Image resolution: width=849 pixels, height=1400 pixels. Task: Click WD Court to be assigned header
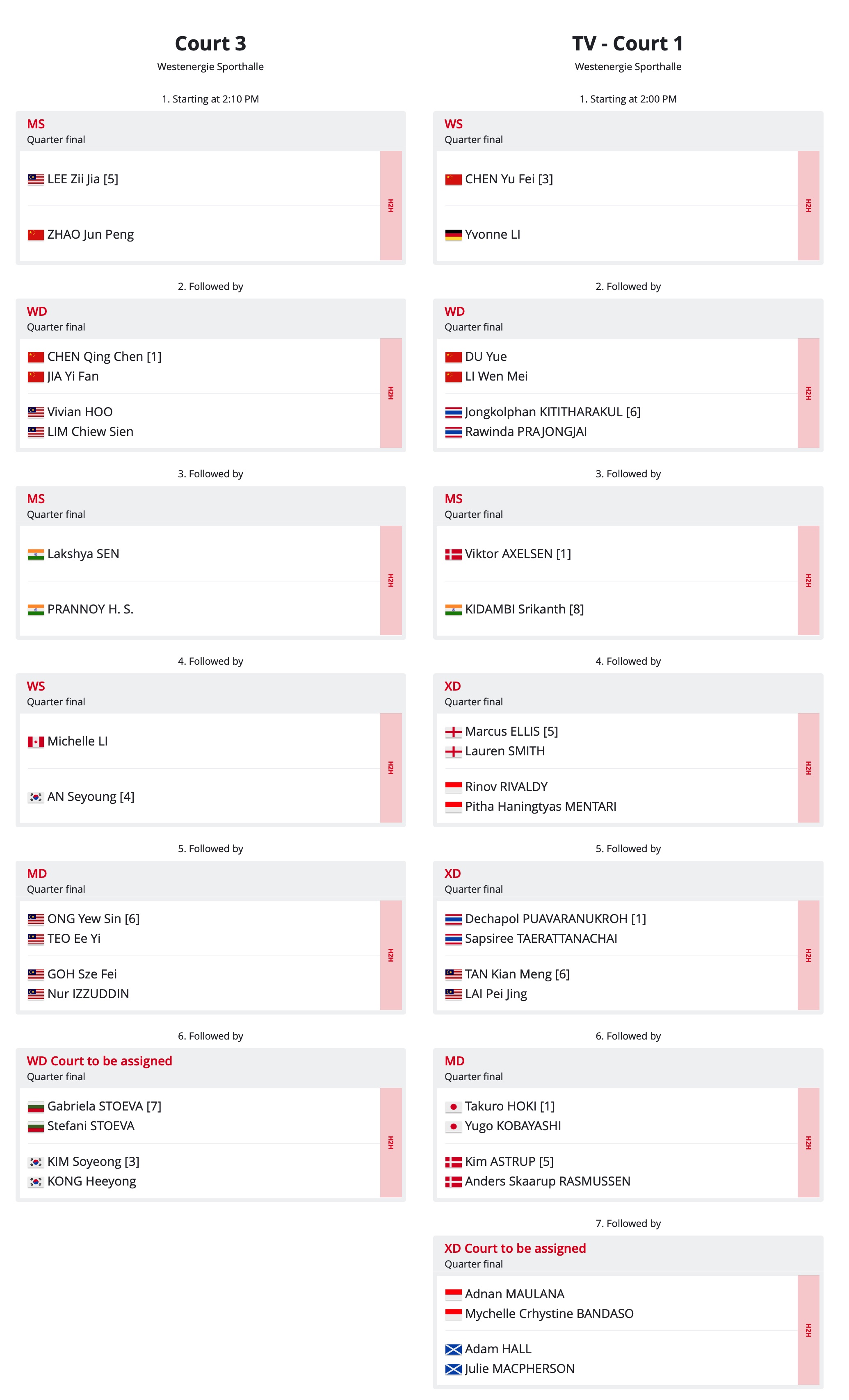point(99,1061)
